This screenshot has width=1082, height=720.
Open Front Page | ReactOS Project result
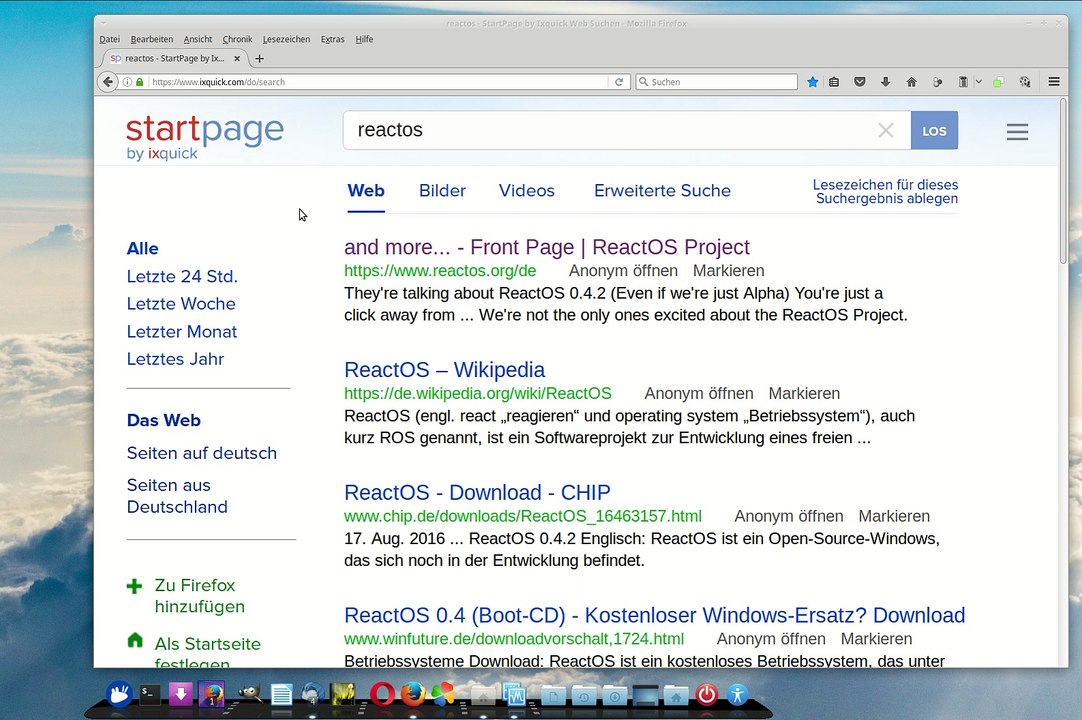point(547,247)
